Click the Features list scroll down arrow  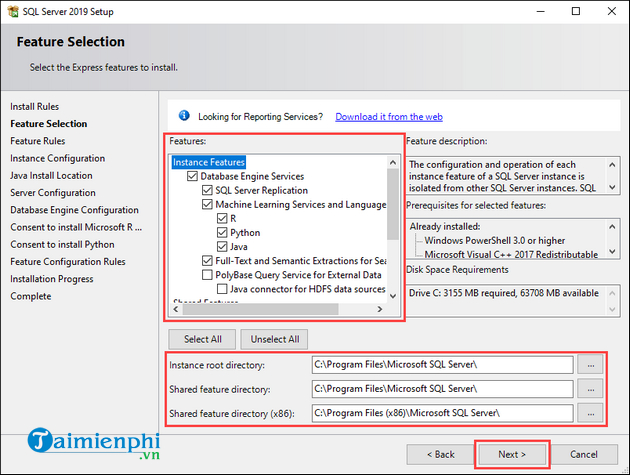[393, 296]
